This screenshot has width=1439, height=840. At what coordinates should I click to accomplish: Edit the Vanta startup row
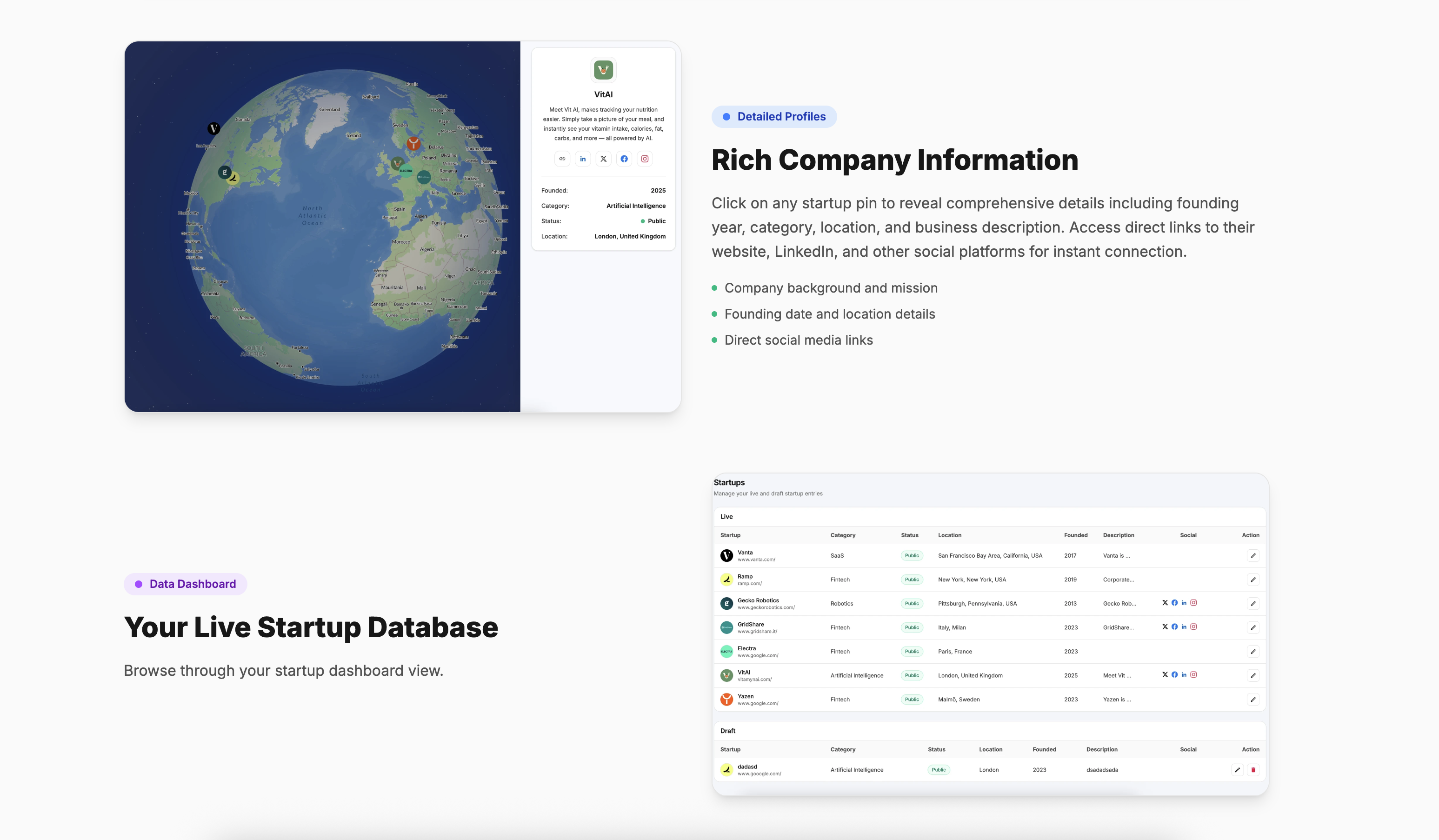click(x=1253, y=556)
